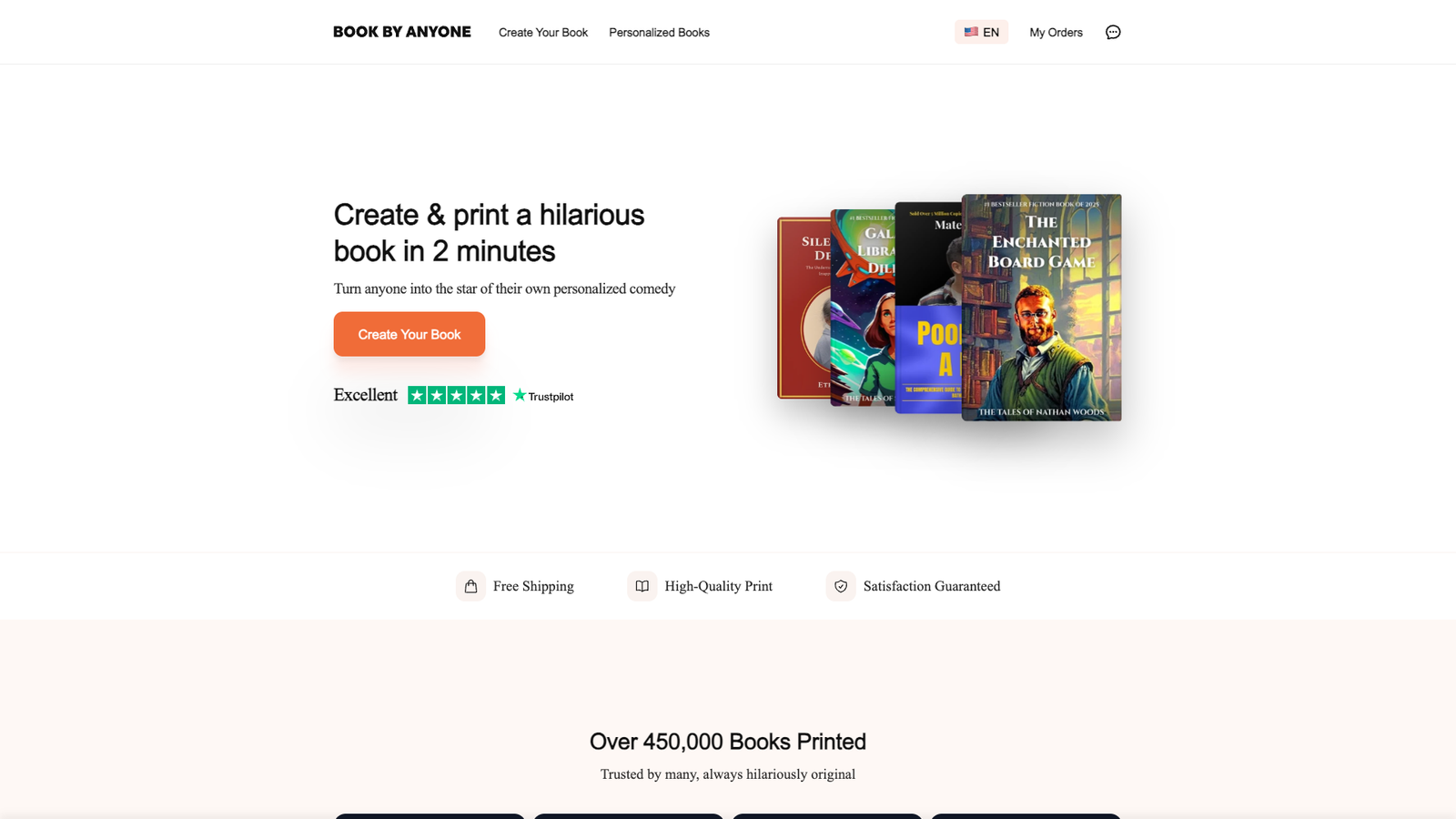The width and height of the screenshot is (1456, 819).
Task: Select the galaxy library book cover
Action: 862,308
